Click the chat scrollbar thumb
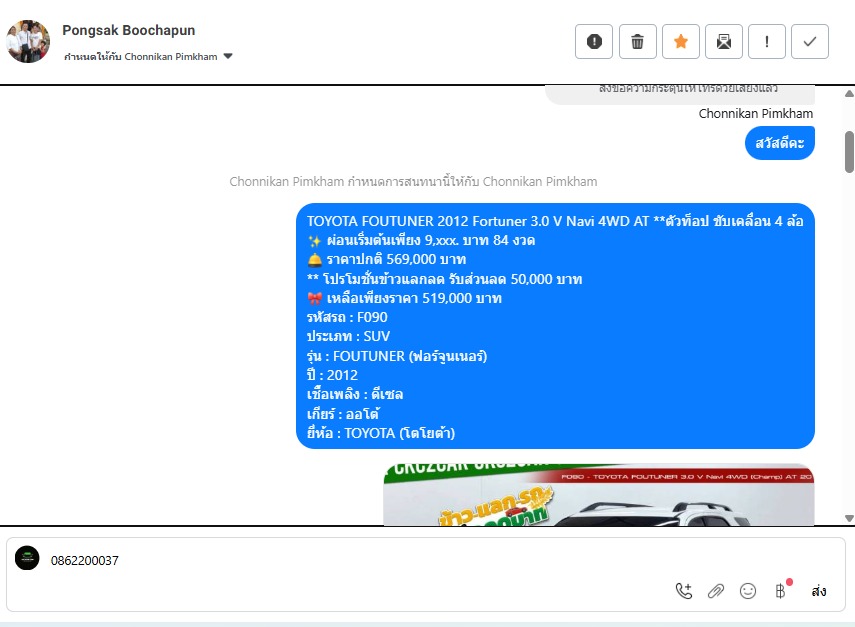855x627 pixels. 849,152
